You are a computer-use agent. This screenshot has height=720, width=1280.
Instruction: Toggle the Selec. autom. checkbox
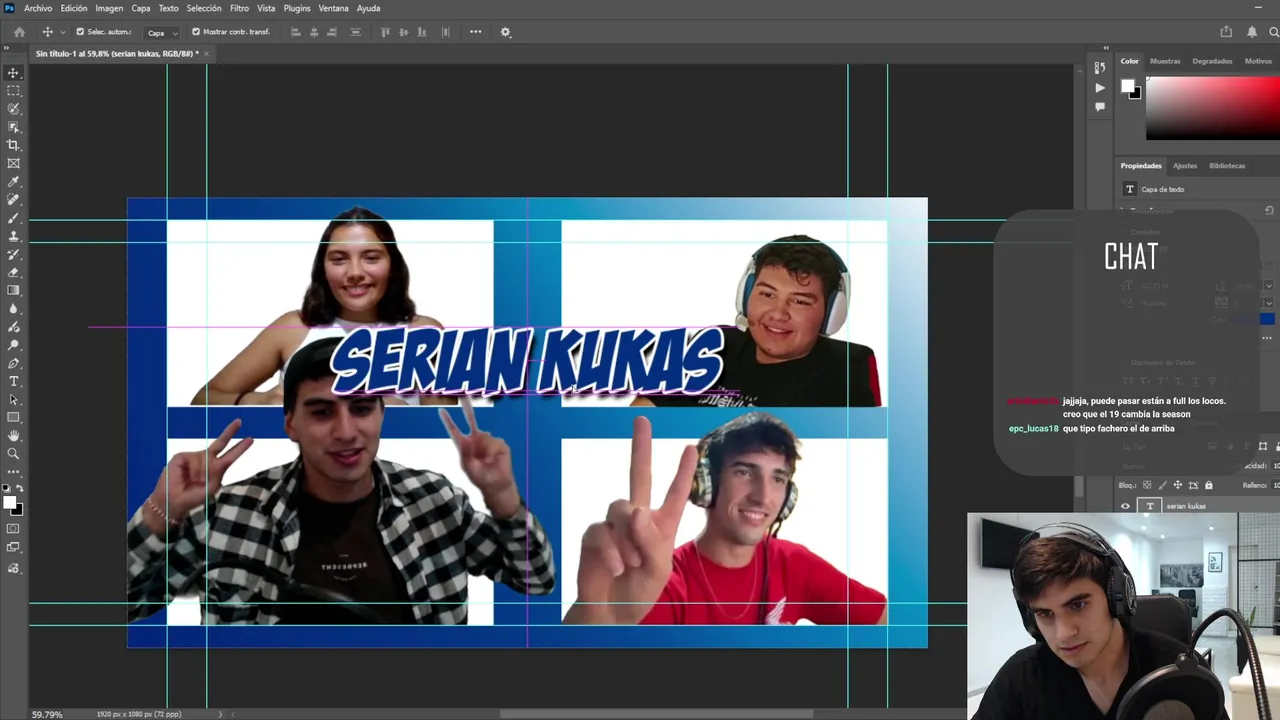80,32
